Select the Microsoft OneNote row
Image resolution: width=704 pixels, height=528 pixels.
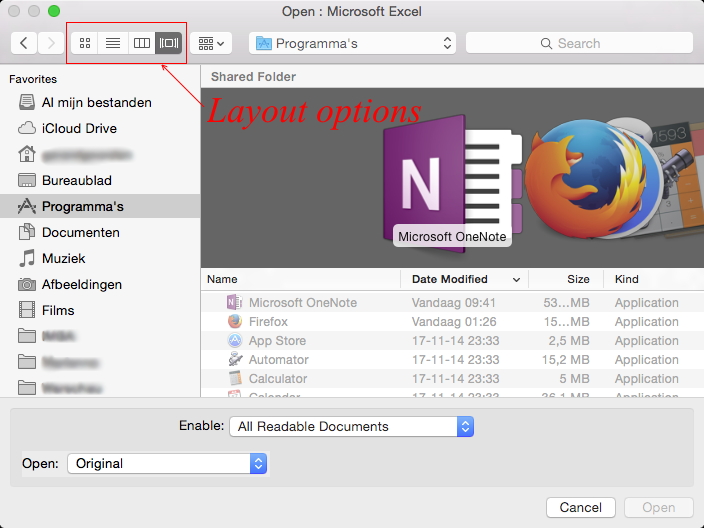[x=452, y=303]
